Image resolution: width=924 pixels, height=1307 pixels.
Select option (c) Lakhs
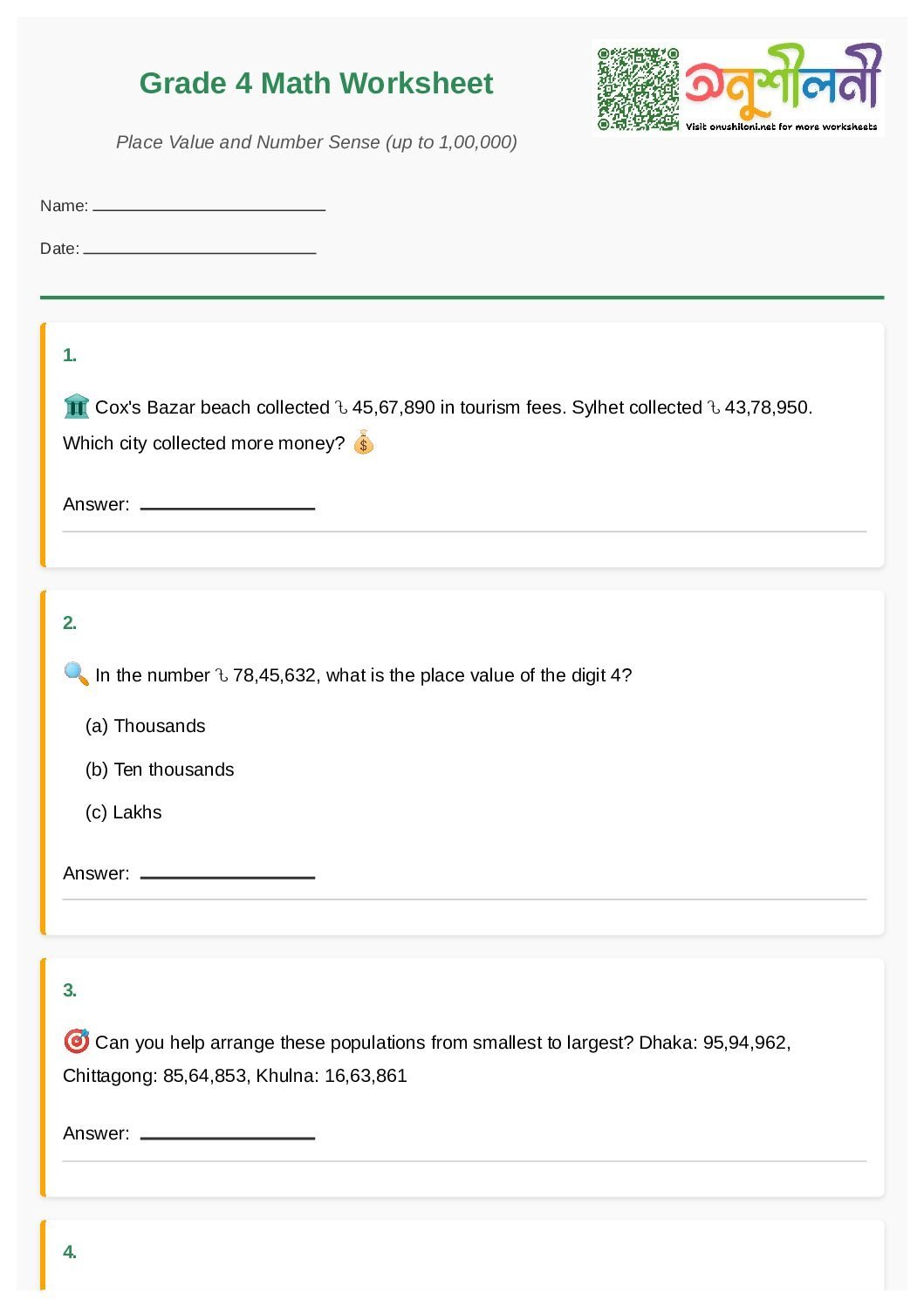[124, 812]
